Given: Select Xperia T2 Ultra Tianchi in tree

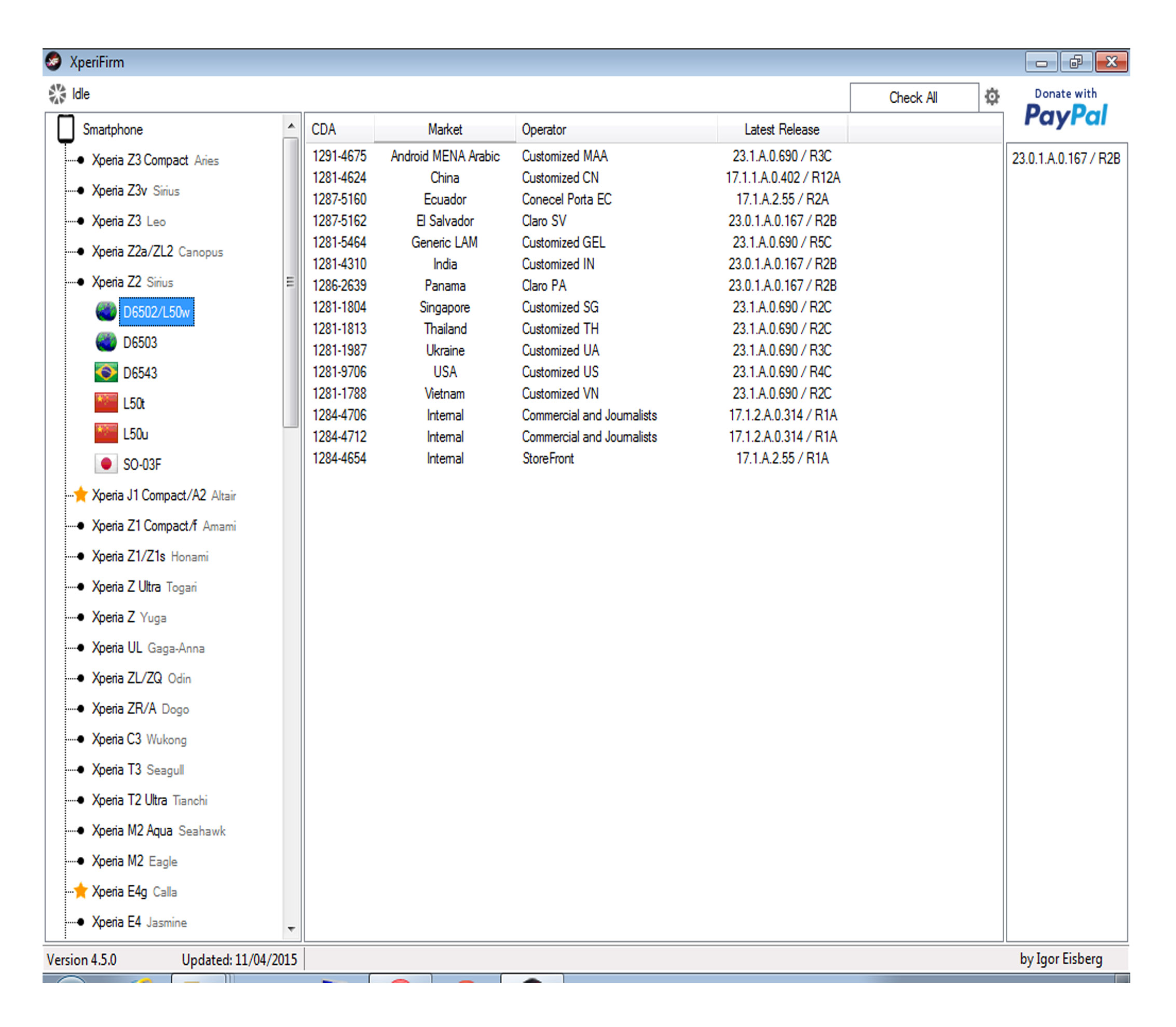Looking at the screenshot, I should 149,800.
